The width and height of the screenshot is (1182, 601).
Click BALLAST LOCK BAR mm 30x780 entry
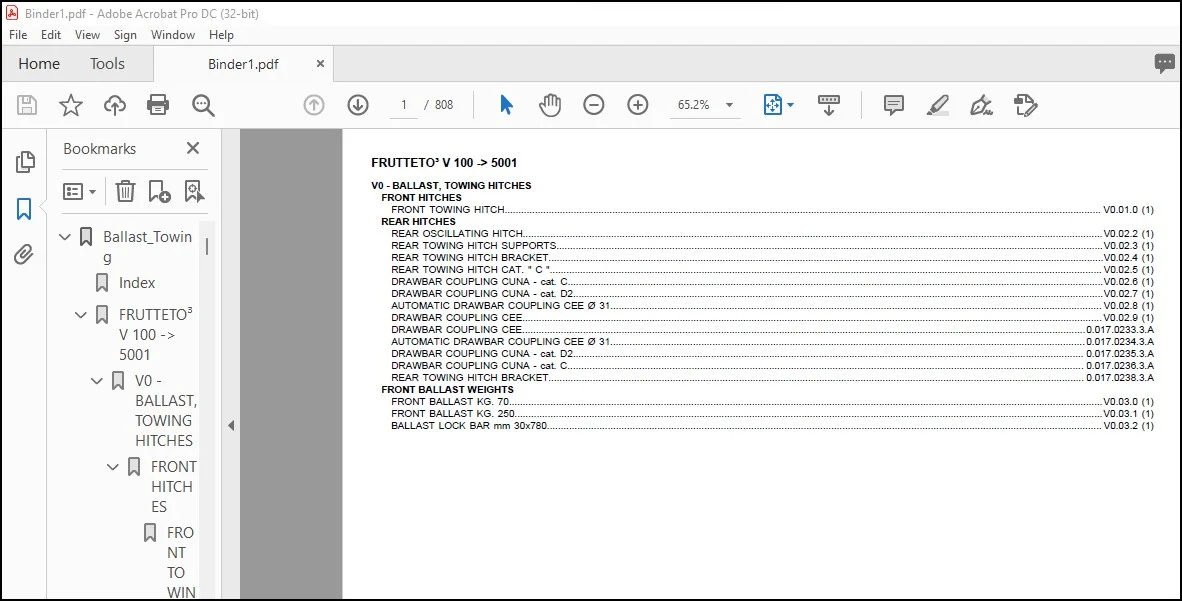772,426
